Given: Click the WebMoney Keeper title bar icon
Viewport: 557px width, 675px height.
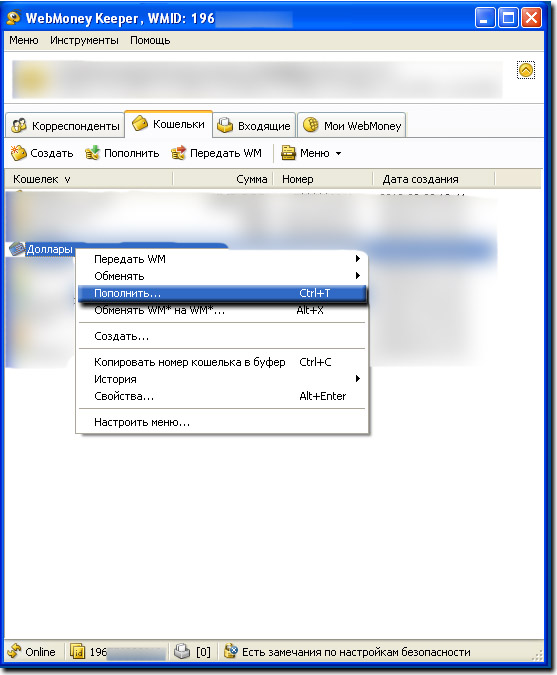Looking at the screenshot, I should click(x=14, y=18).
